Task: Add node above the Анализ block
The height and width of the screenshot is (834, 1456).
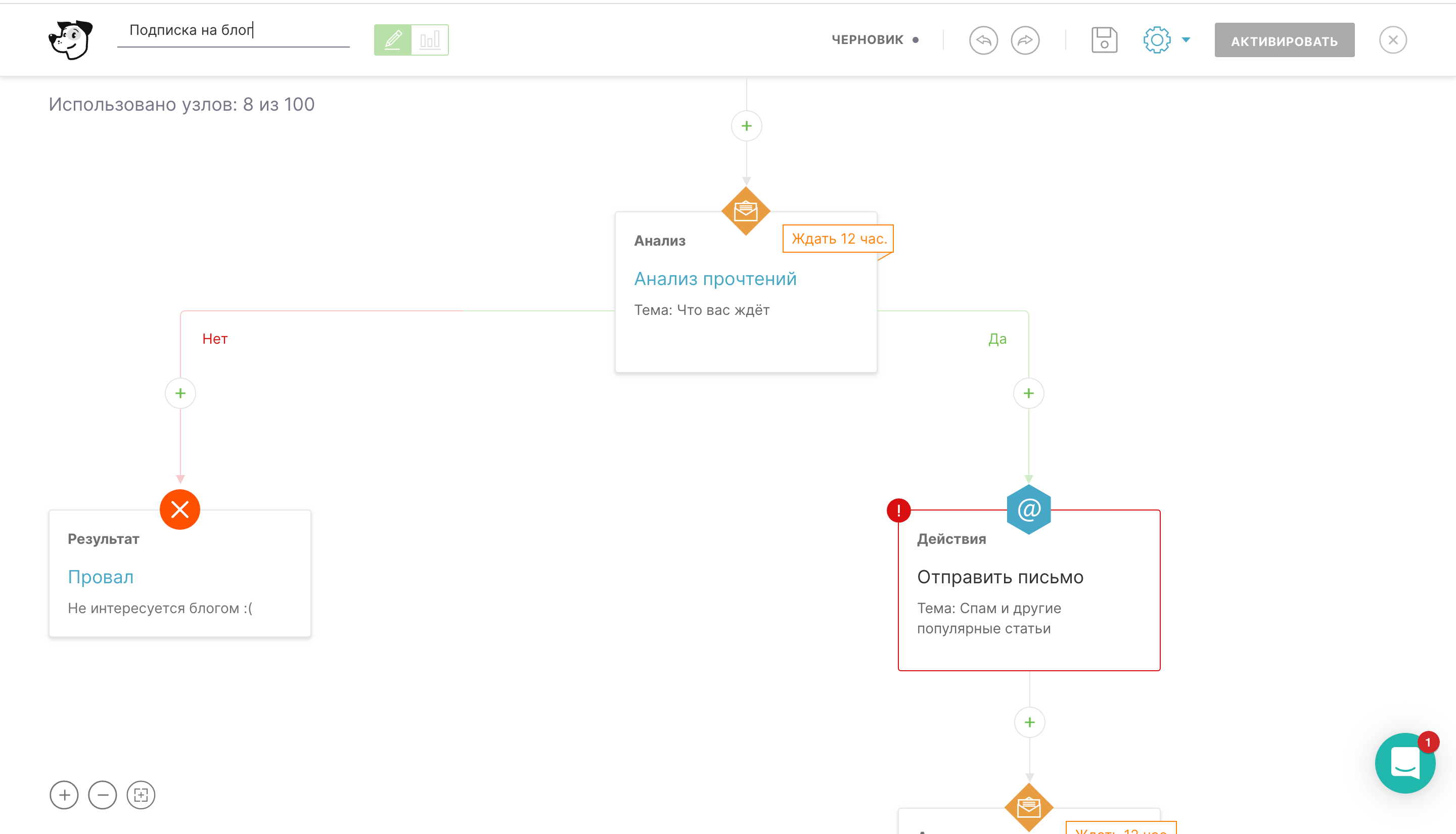Action: coord(746,126)
